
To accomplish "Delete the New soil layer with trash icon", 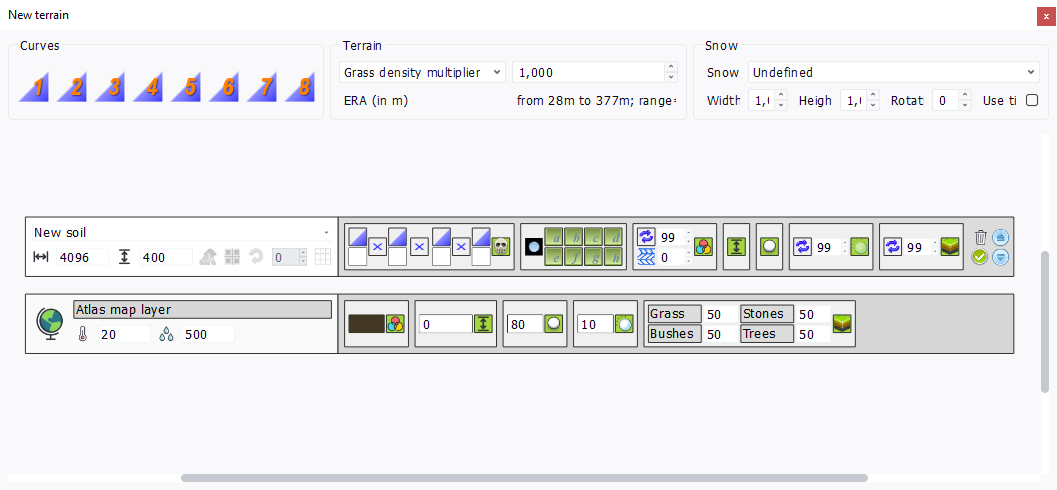I will coord(980,237).
